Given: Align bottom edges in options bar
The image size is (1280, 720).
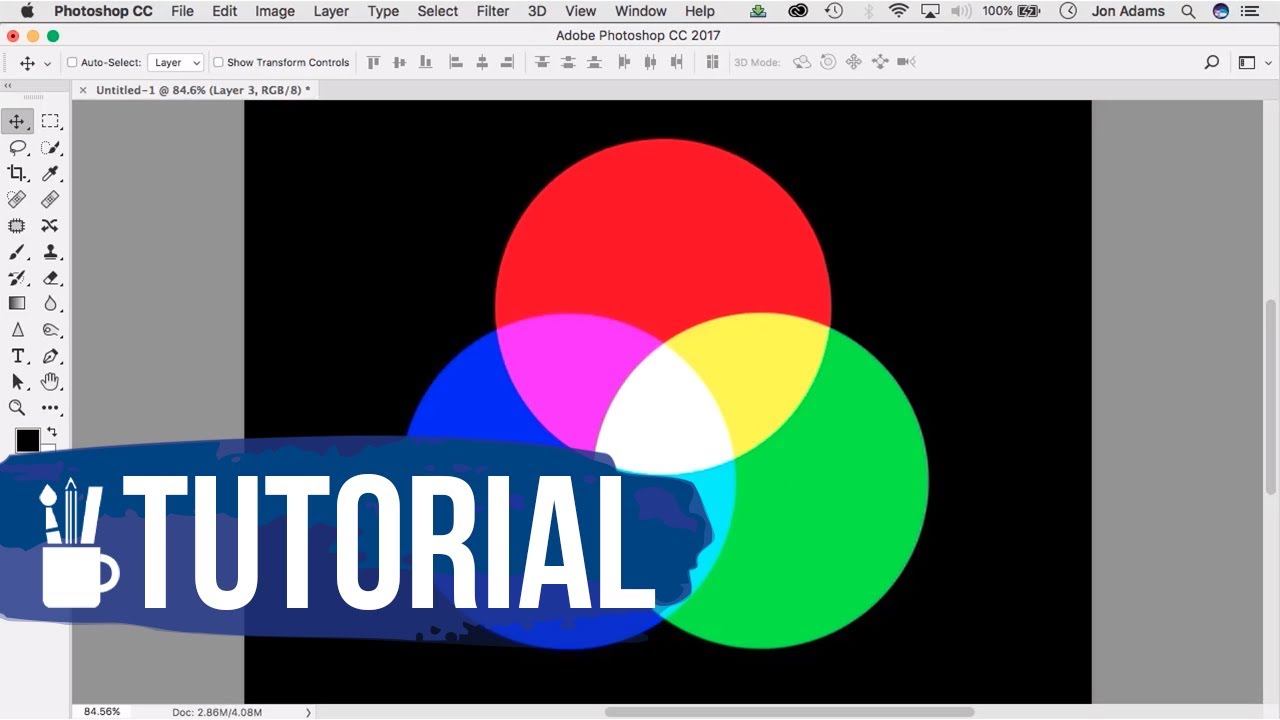Looking at the screenshot, I should pos(426,62).
